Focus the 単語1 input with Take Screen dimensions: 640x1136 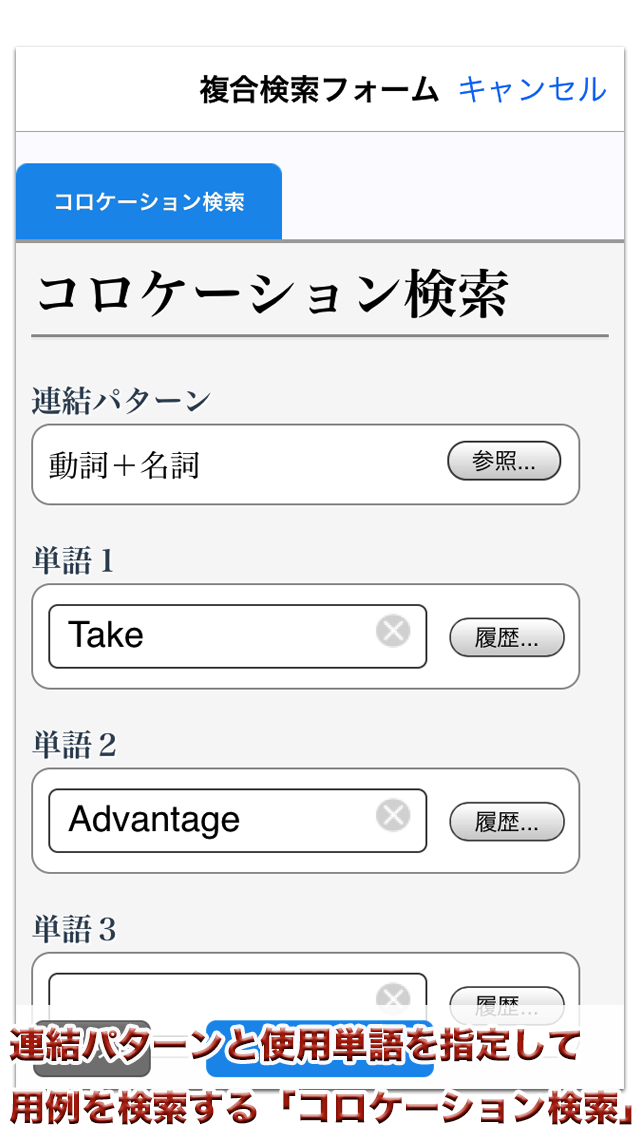[210, 636]
